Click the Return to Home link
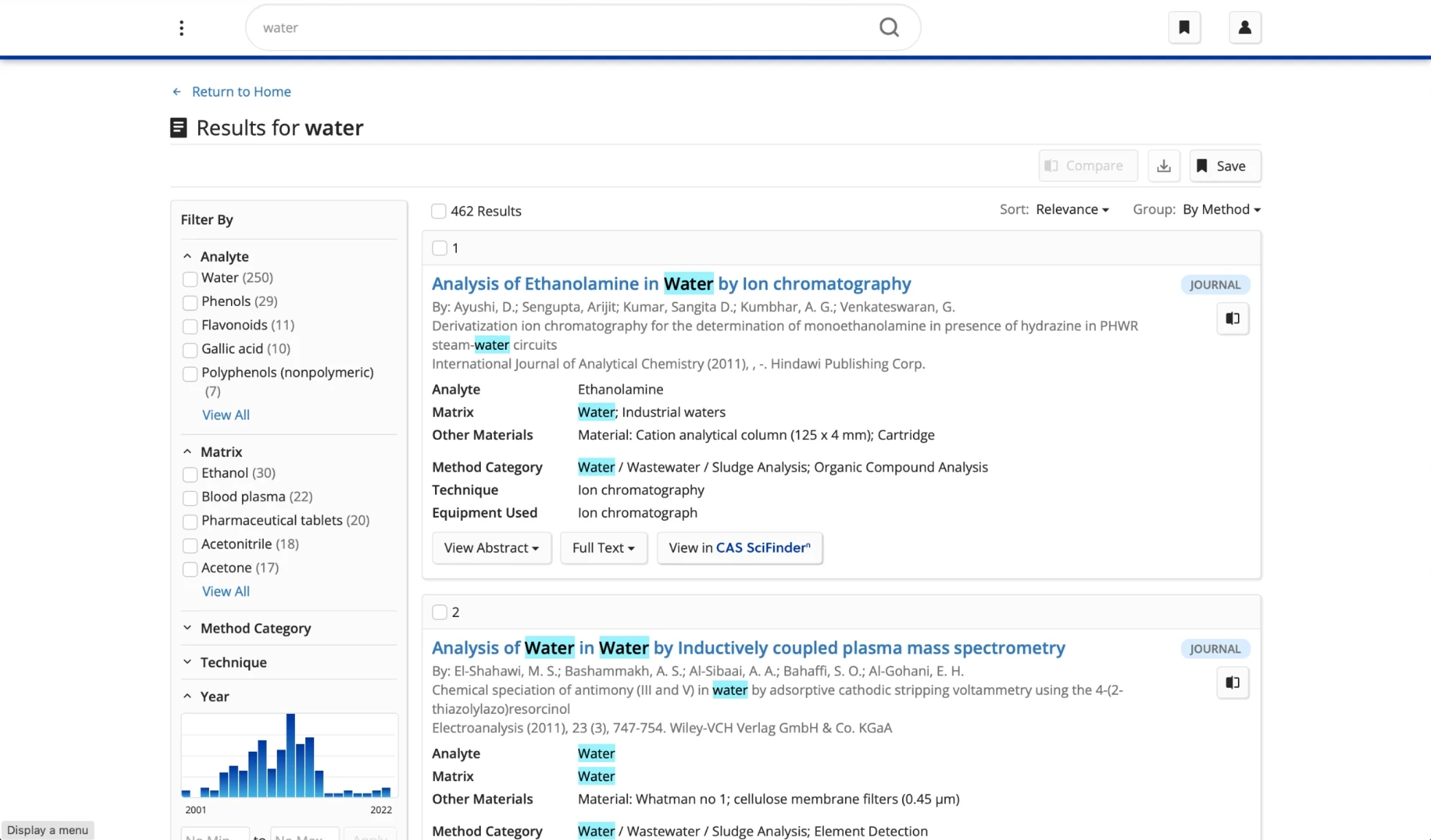This screenshot has width=1431, height=840. pos(241,92)
